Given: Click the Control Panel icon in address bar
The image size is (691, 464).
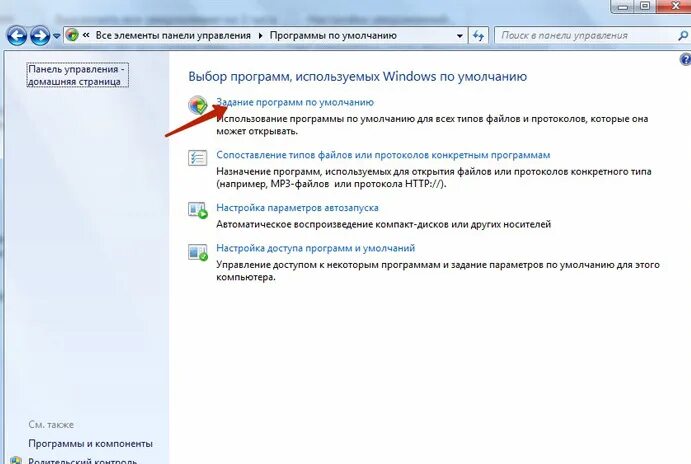Looking at the screenshot, I should pyautogui.click(x=72, y=35).
